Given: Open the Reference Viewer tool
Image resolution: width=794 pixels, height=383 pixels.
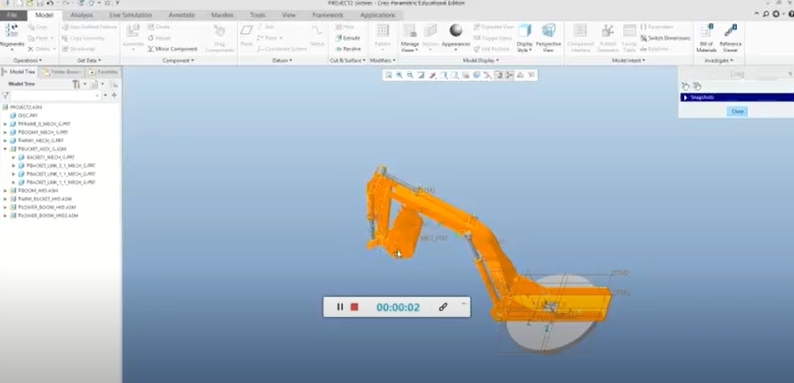Looking at the screenshot, I should point(730,31).
